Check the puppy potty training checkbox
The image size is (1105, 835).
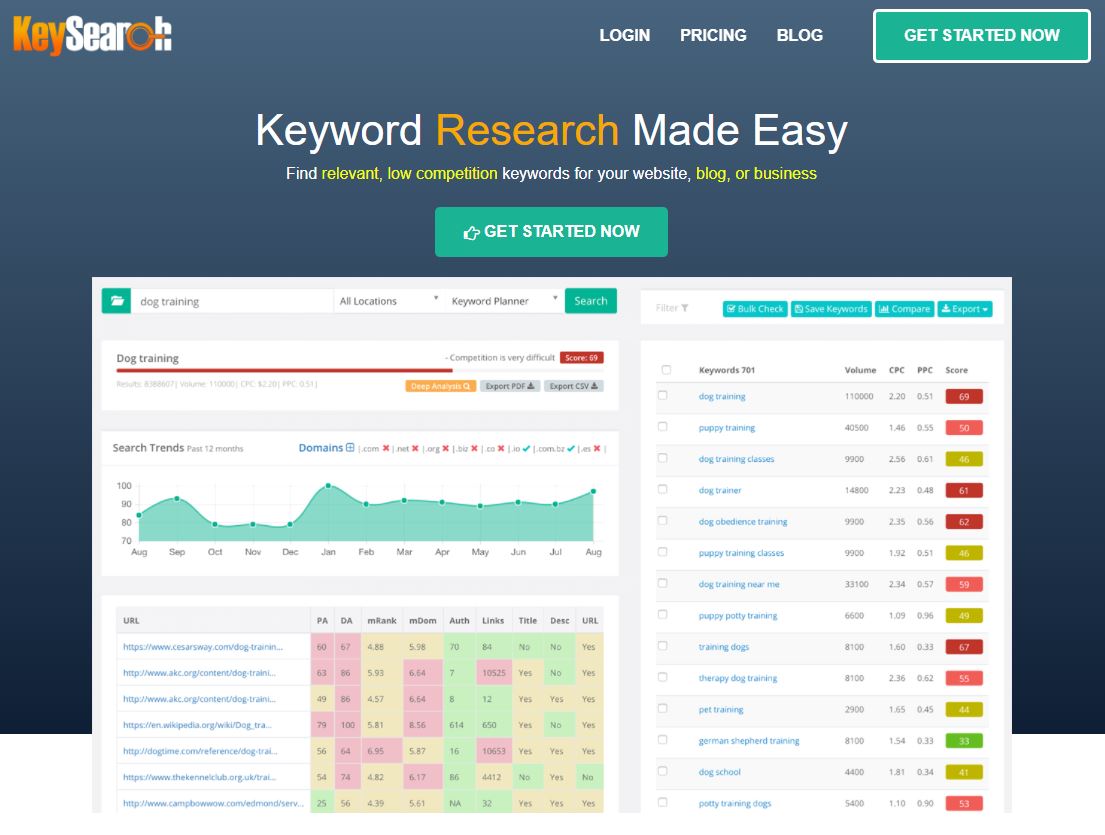pos(662,614)
